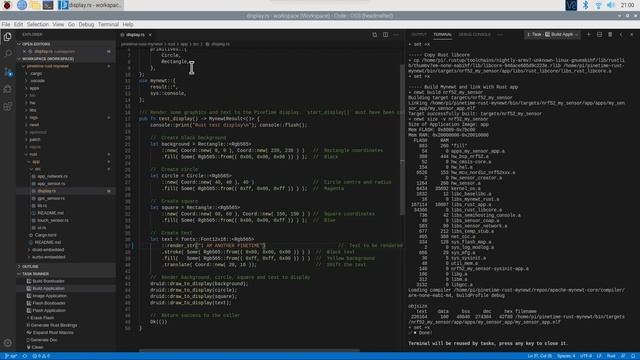Close display.rs in Open Editors list

tap(24, 51)
